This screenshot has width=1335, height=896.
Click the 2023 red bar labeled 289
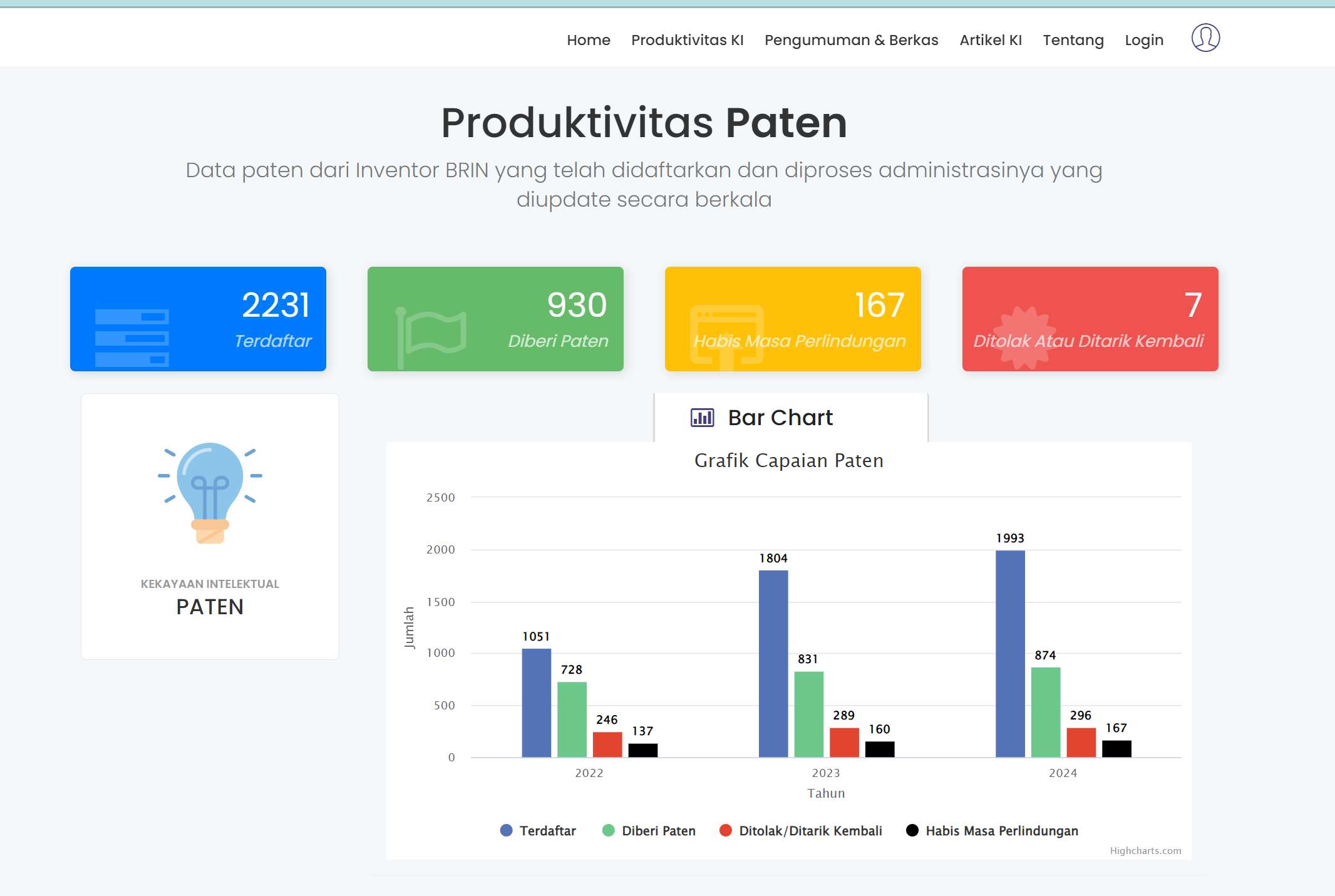(x=844, y=743)
